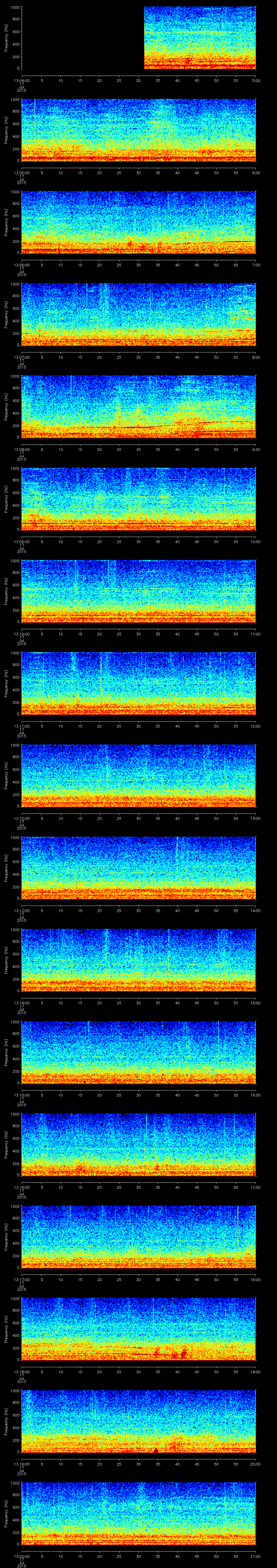
Task: Select the spectrogram panel starting at 13:09:00
Action: tap(139, 499)
